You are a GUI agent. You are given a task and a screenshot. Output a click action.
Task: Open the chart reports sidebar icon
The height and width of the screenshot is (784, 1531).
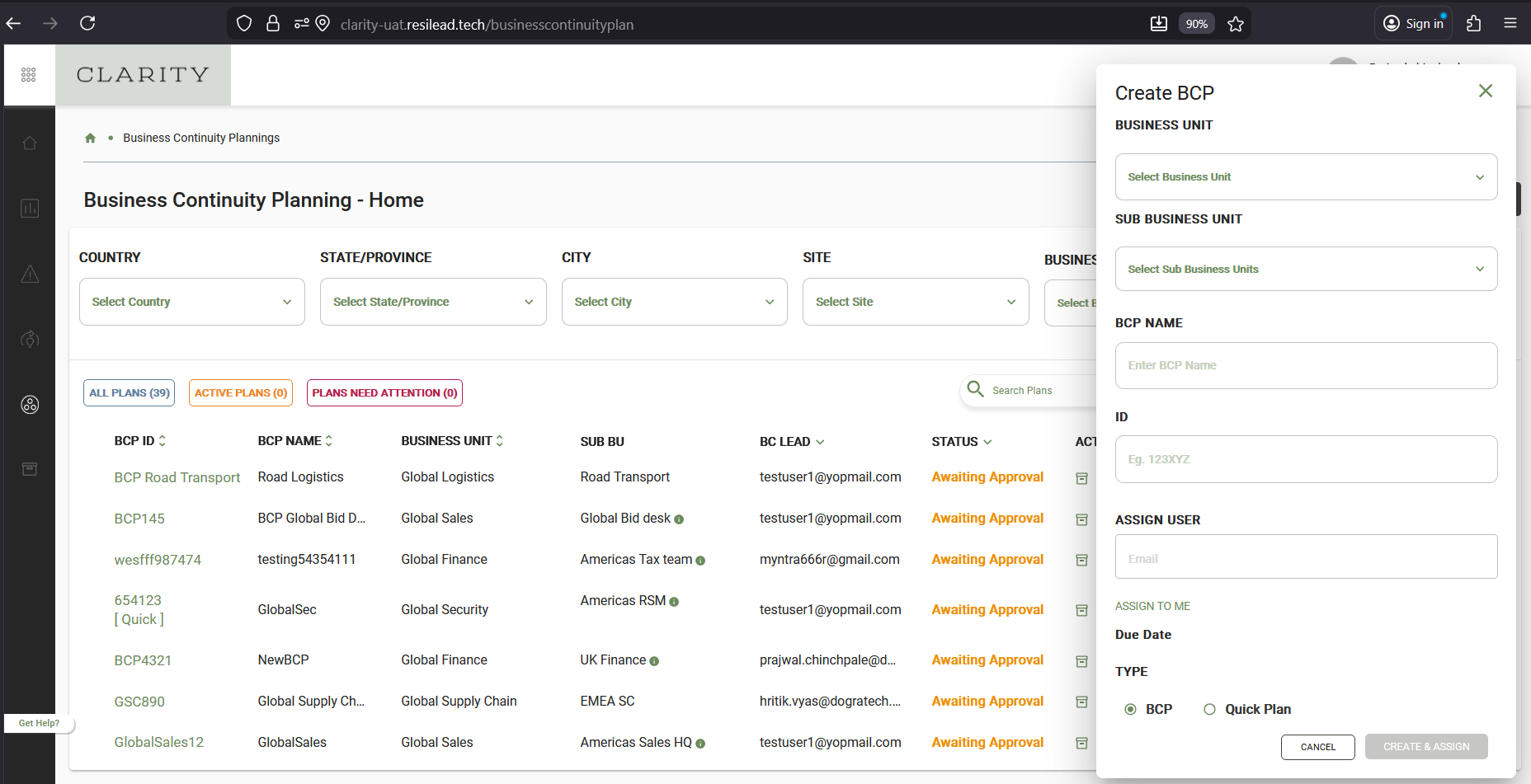(30, 208)
